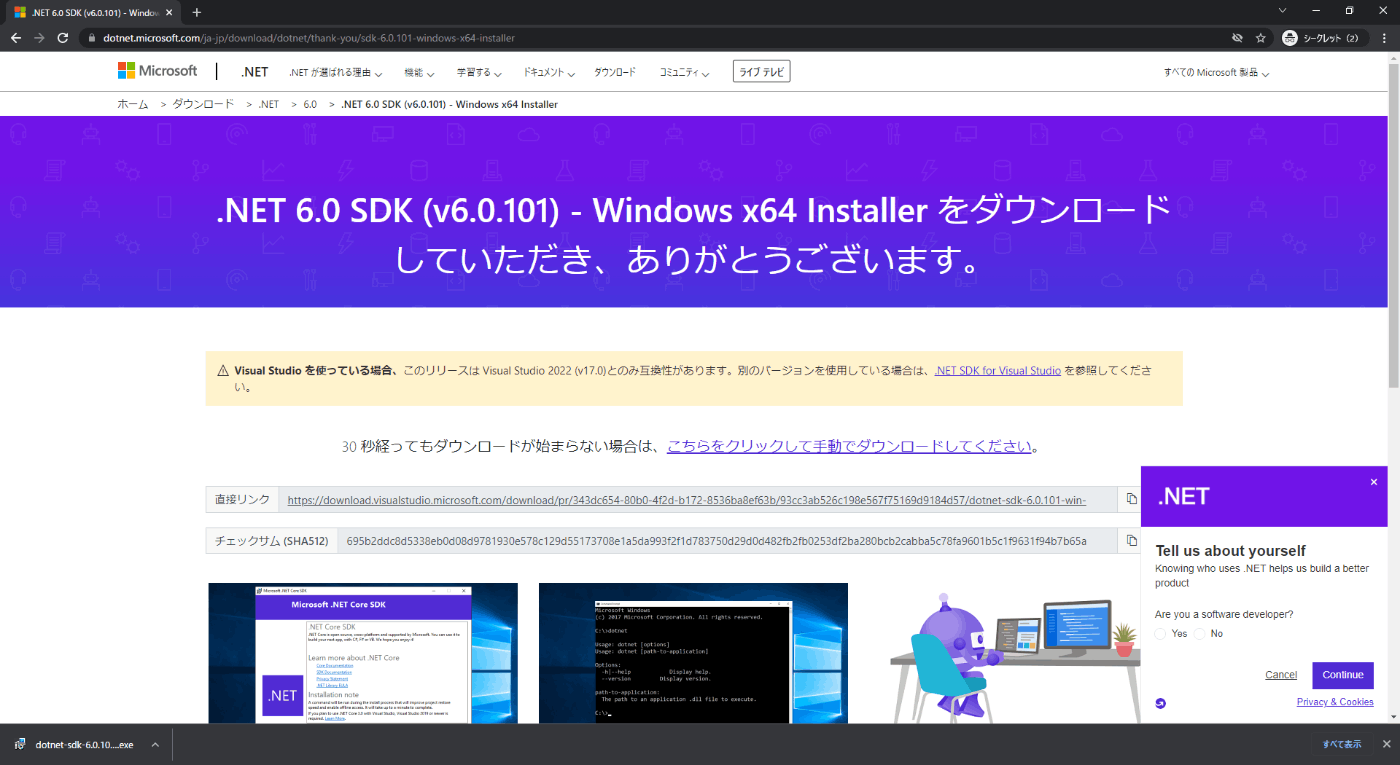The image size is (1400, 765).
Task: Click Continue in survey popup
Action: point(1343,675)
